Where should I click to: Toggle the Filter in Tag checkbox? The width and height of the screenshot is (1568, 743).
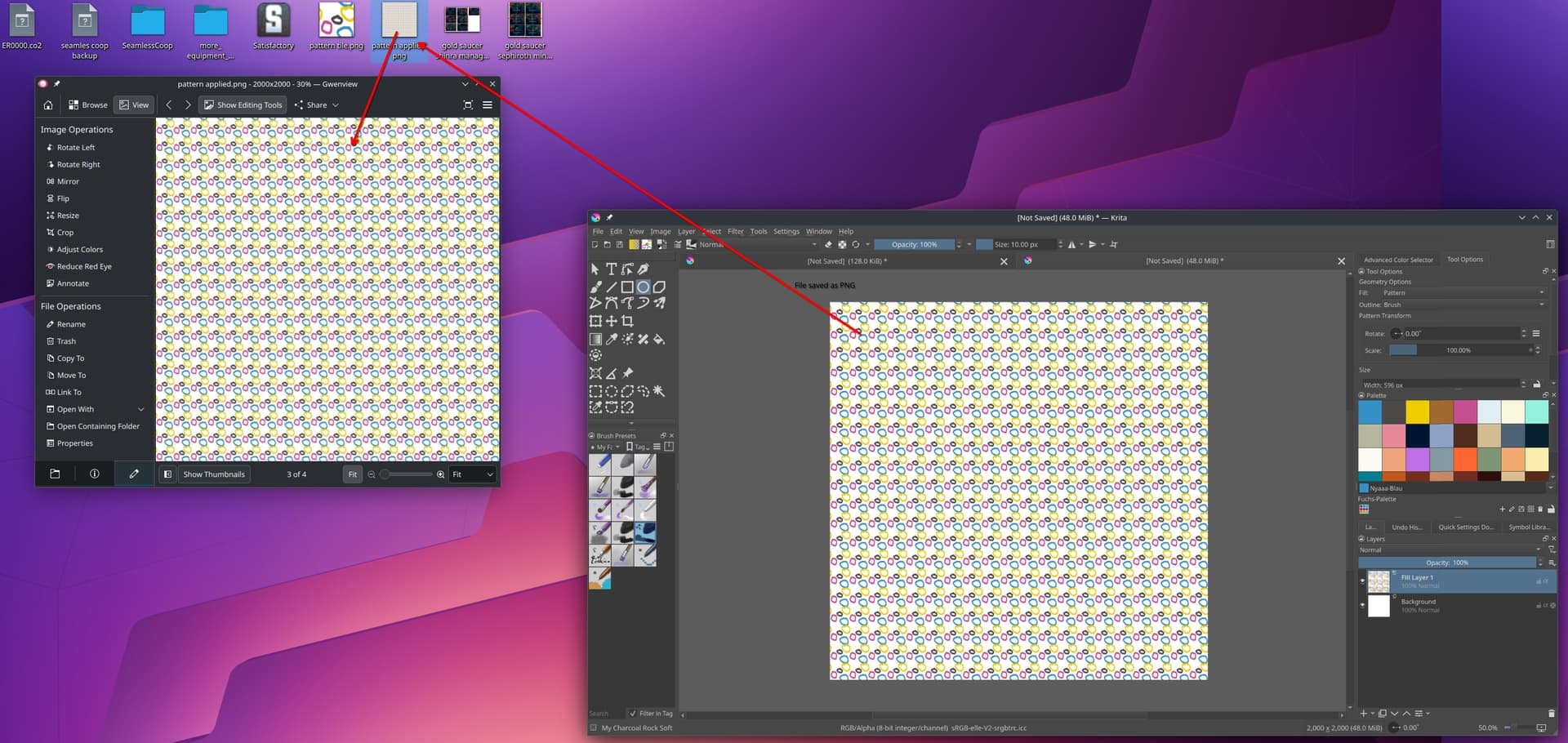point(633,714)
